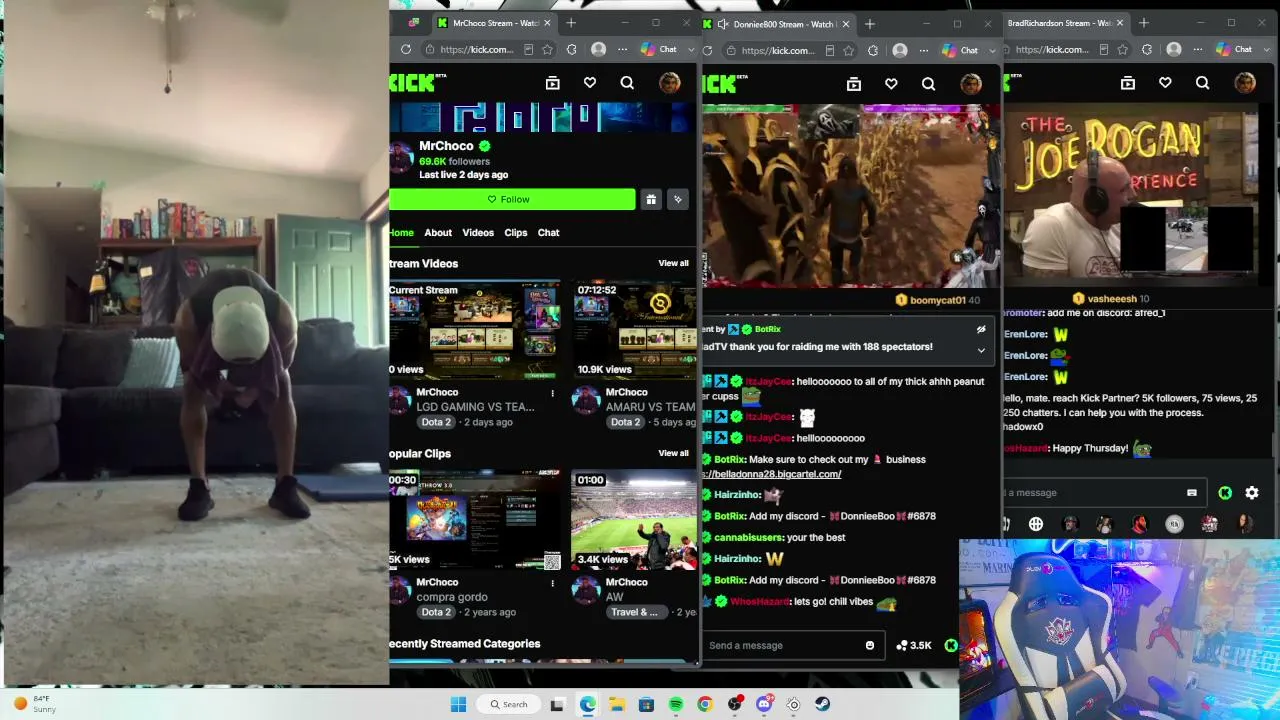This screenshot has width=1280, height=720.
Task: Select top gifter boomycat01 in Donniee800 window
Action: (937, 300)
